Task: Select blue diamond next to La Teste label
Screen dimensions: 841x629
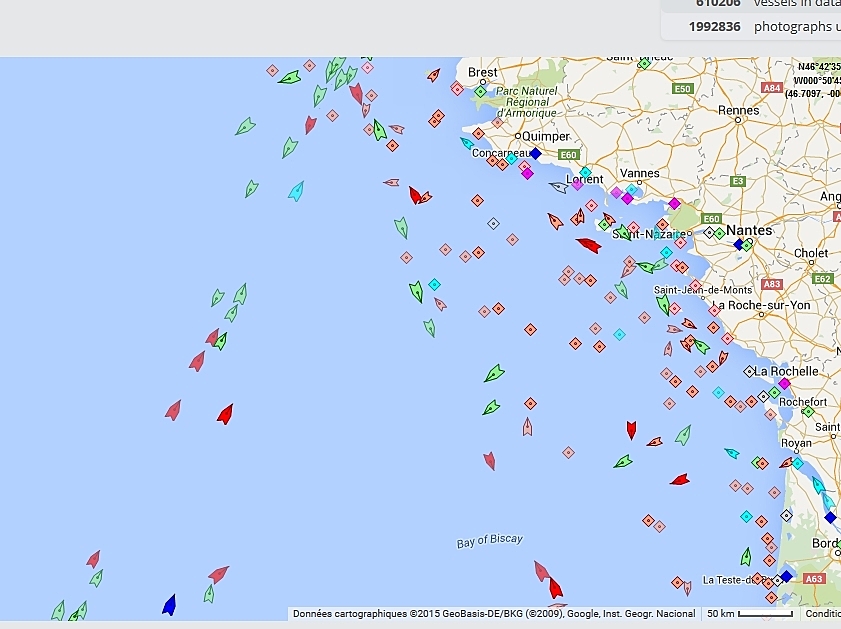Action: click(786, 576)
